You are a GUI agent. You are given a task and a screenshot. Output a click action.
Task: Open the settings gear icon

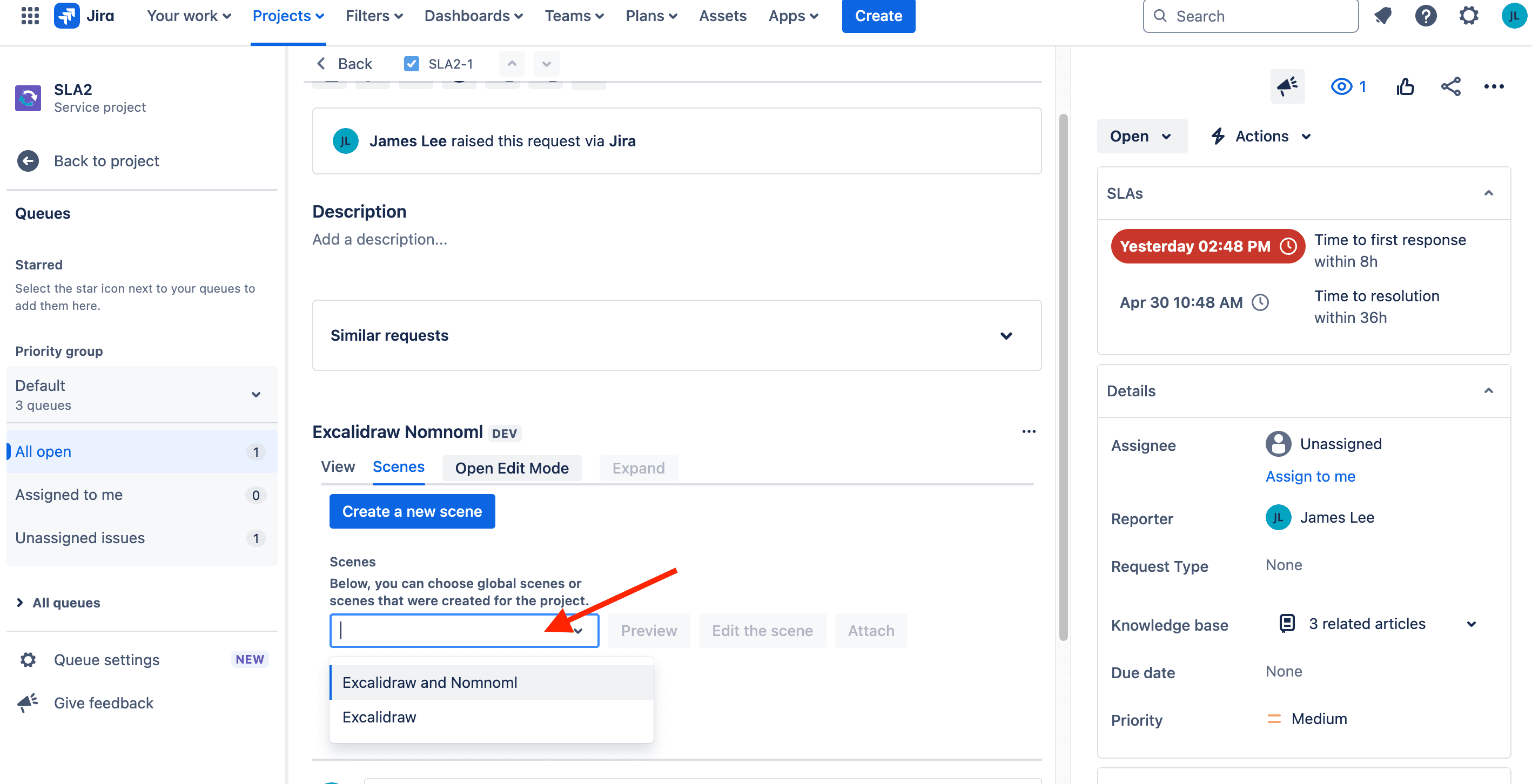coord(1468,16)
